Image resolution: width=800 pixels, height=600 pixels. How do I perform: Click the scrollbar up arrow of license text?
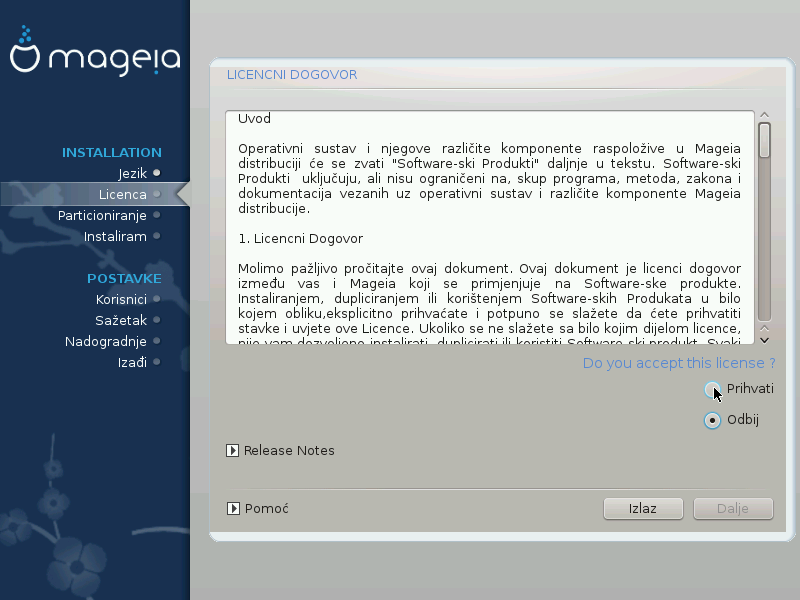[x=764, y=115]
